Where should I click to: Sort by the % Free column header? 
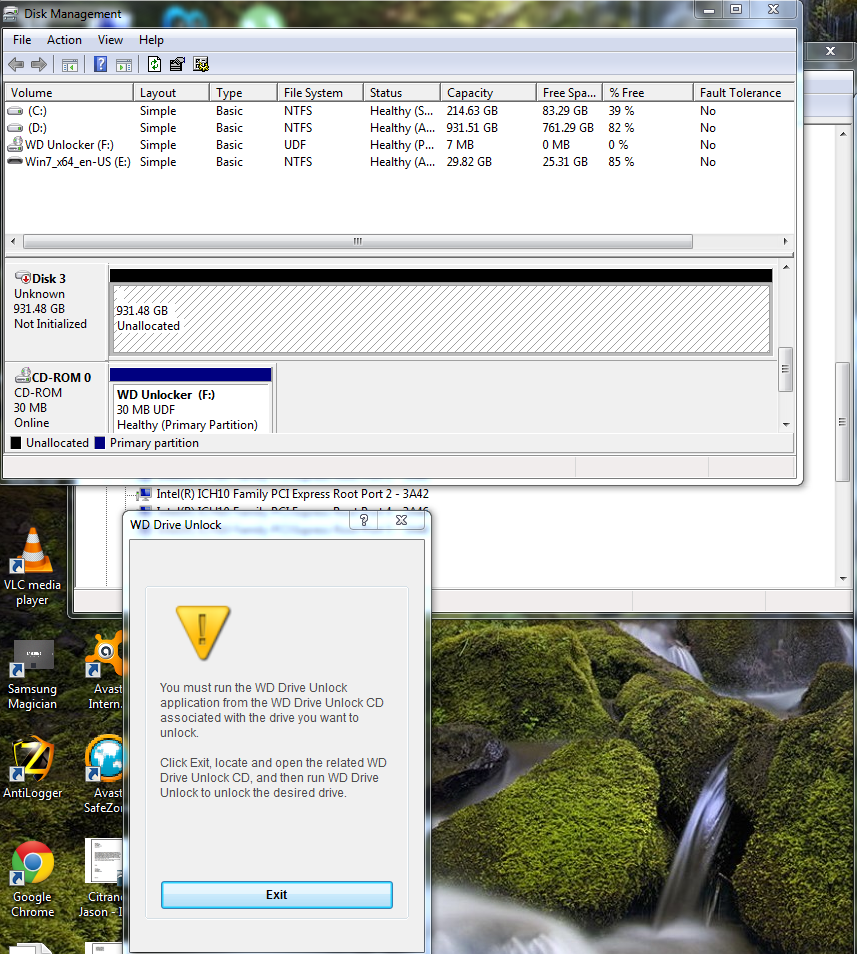(x=648, y=92)
